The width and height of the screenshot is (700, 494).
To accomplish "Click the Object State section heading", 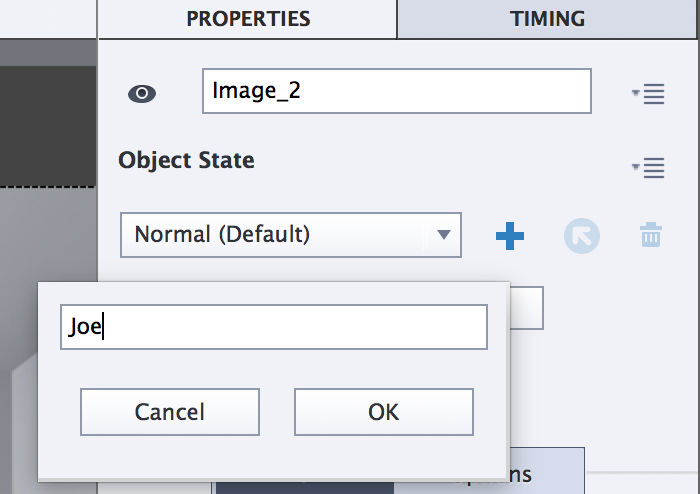I will (x=186, y=160).
